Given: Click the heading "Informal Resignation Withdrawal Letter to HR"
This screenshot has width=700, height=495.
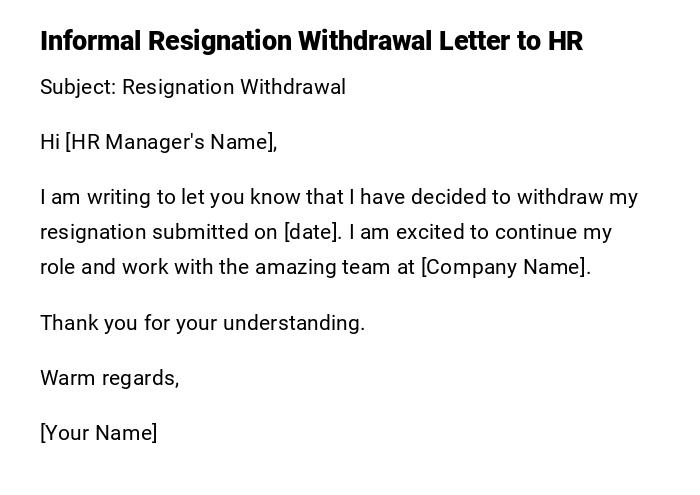Looking at the screenshot, I should pyautogui.click(x=311, y=42).
